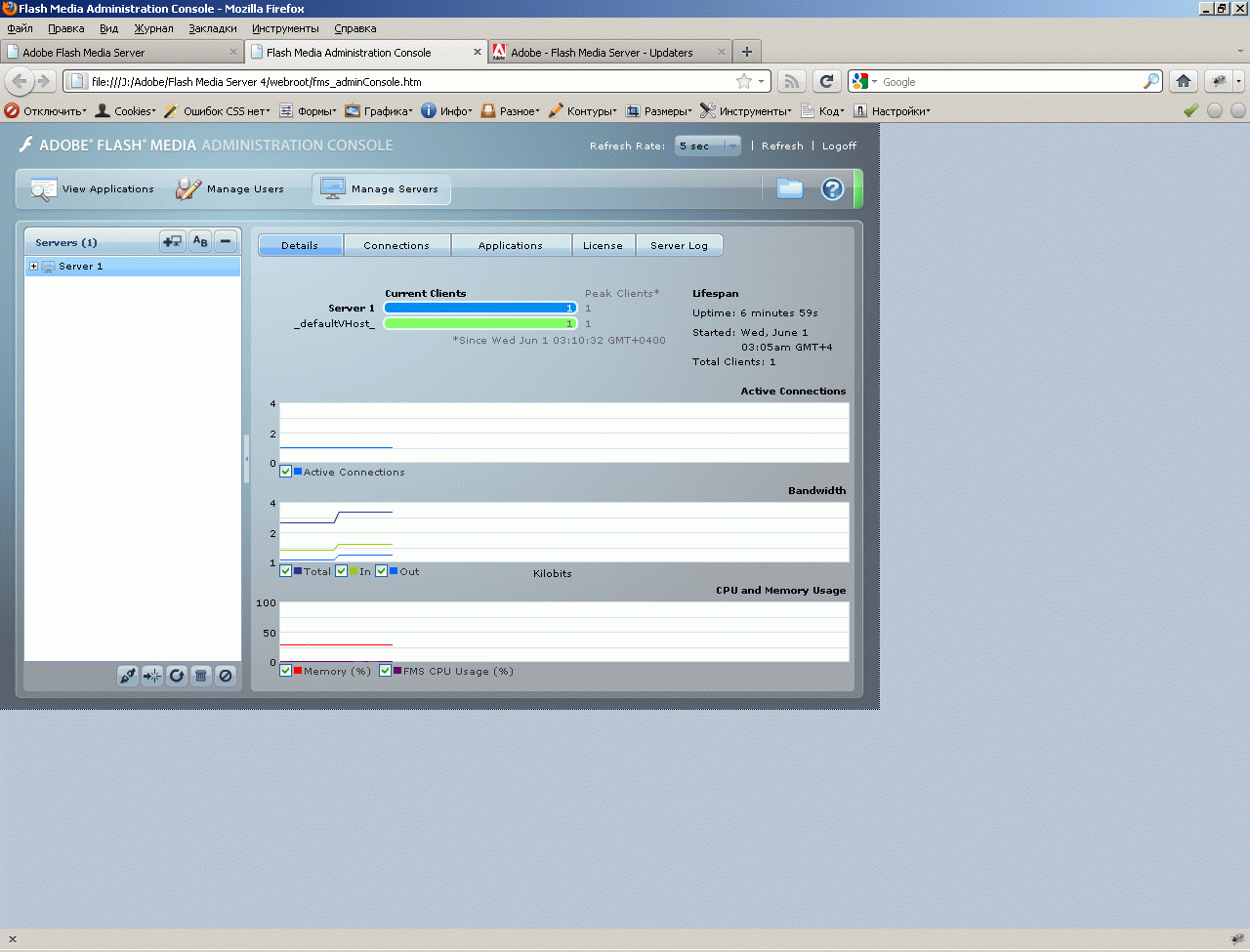Screen dimensions: 1250x952
Task: Switch to the License tab
Action: pos(603,245)
